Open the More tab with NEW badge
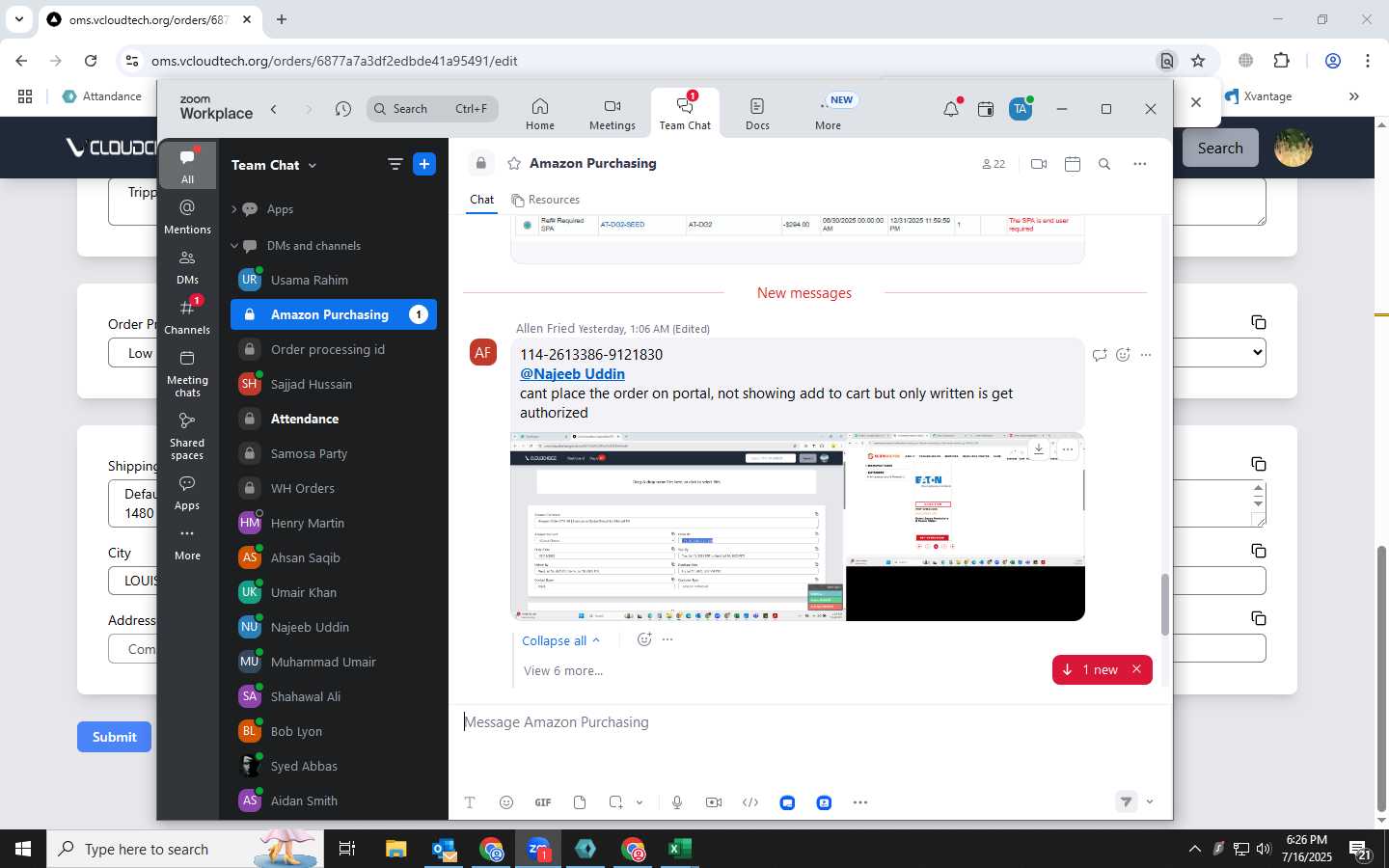This screenshot has height=868, width=1389. [829, 114]
